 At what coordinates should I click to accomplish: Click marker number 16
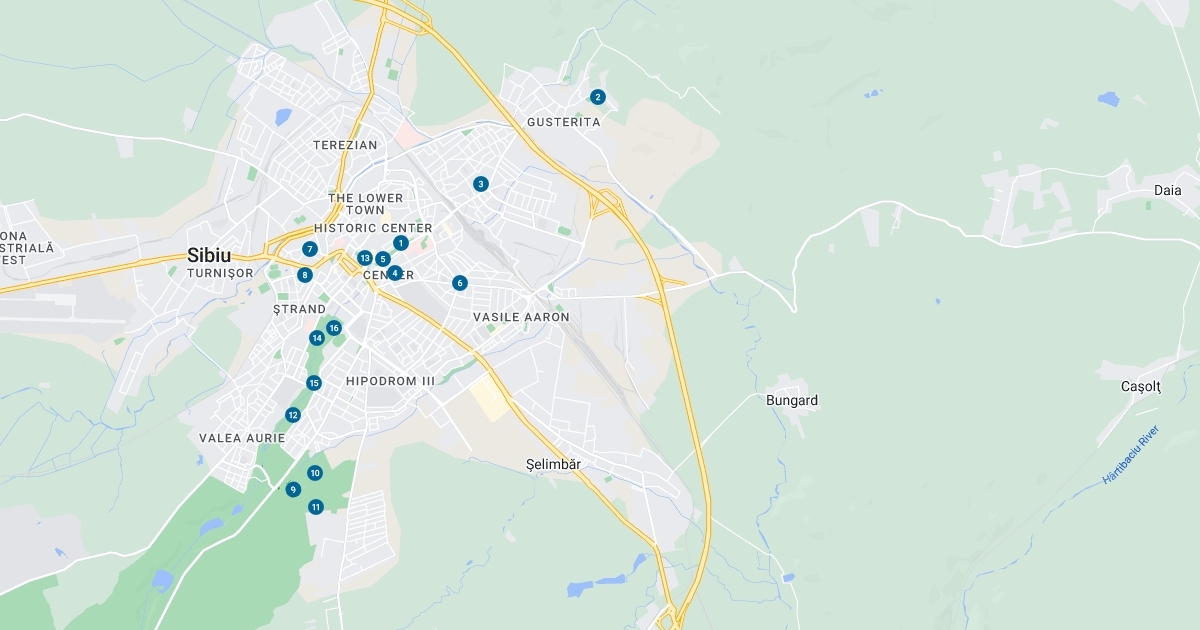pos(334,328)
